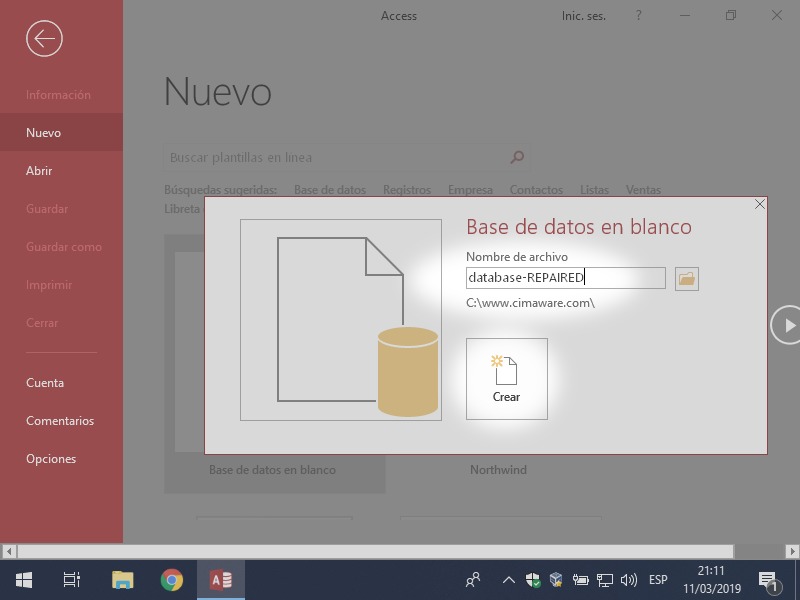
Task: Launch File Explorer from the taskbar
Action: coord(122,580)
